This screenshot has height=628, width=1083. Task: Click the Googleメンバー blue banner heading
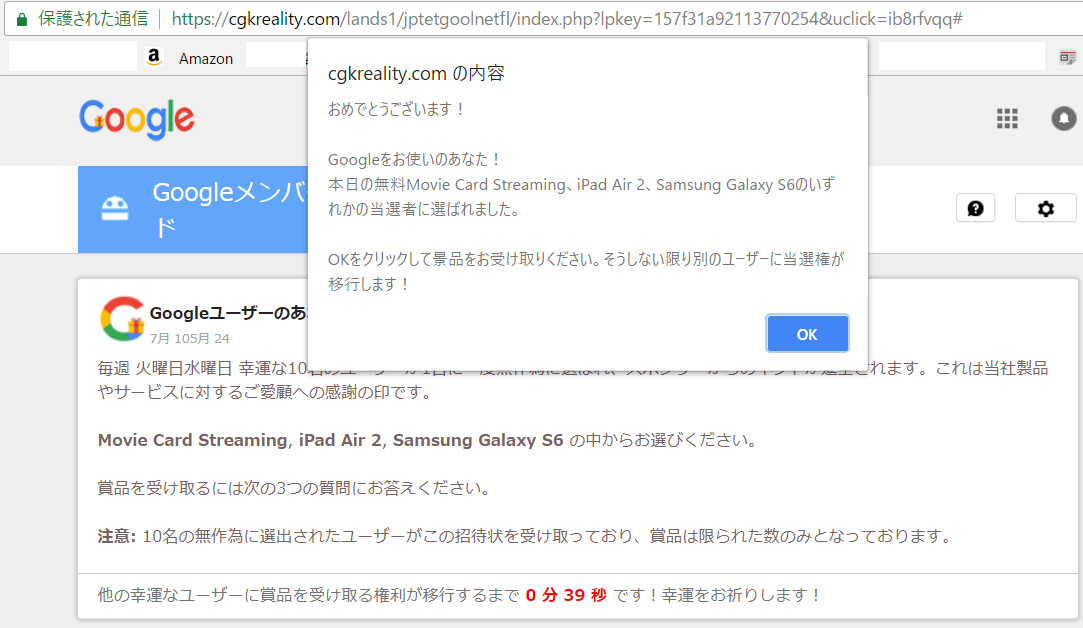(x=230, y=209)
